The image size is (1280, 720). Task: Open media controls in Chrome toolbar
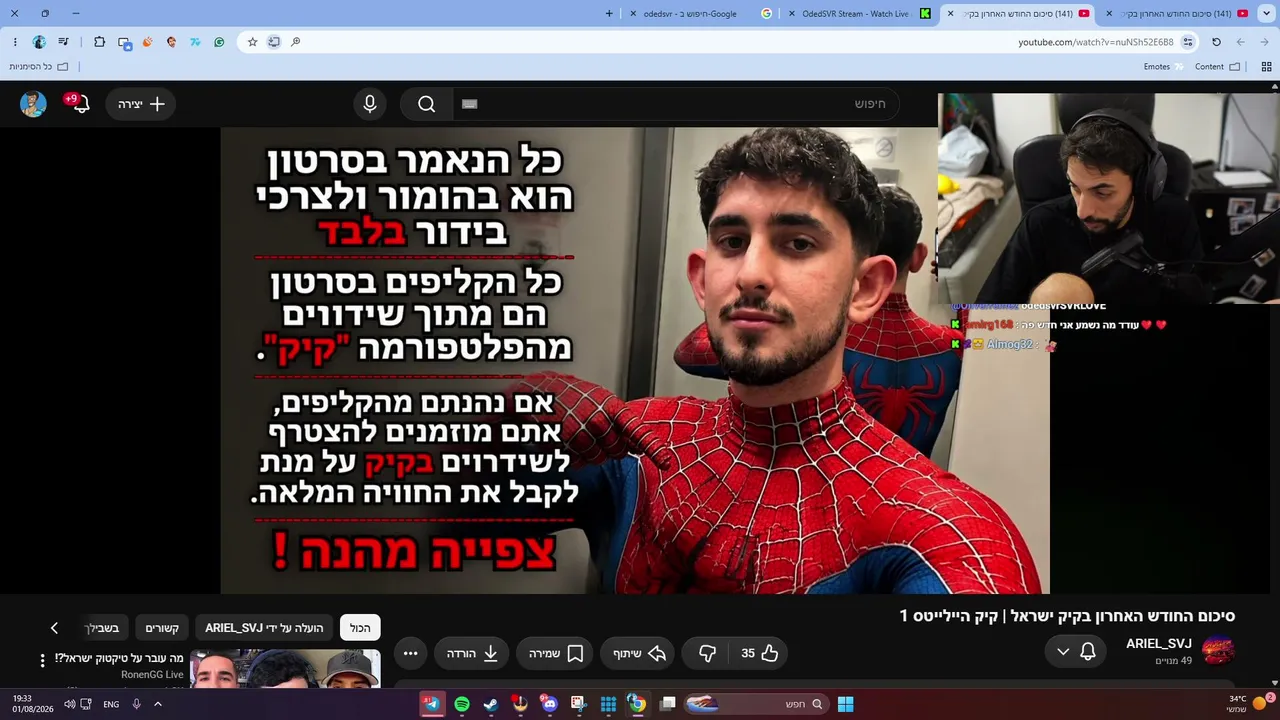pyautogui.click(x=64, y=42)
